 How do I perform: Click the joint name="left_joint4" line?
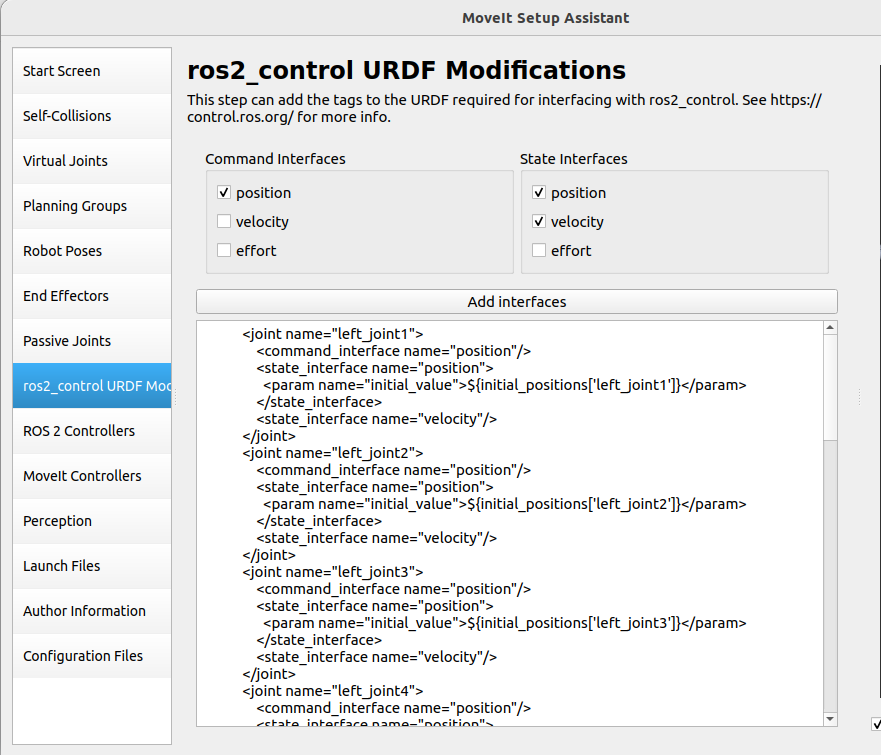(333, 691)
